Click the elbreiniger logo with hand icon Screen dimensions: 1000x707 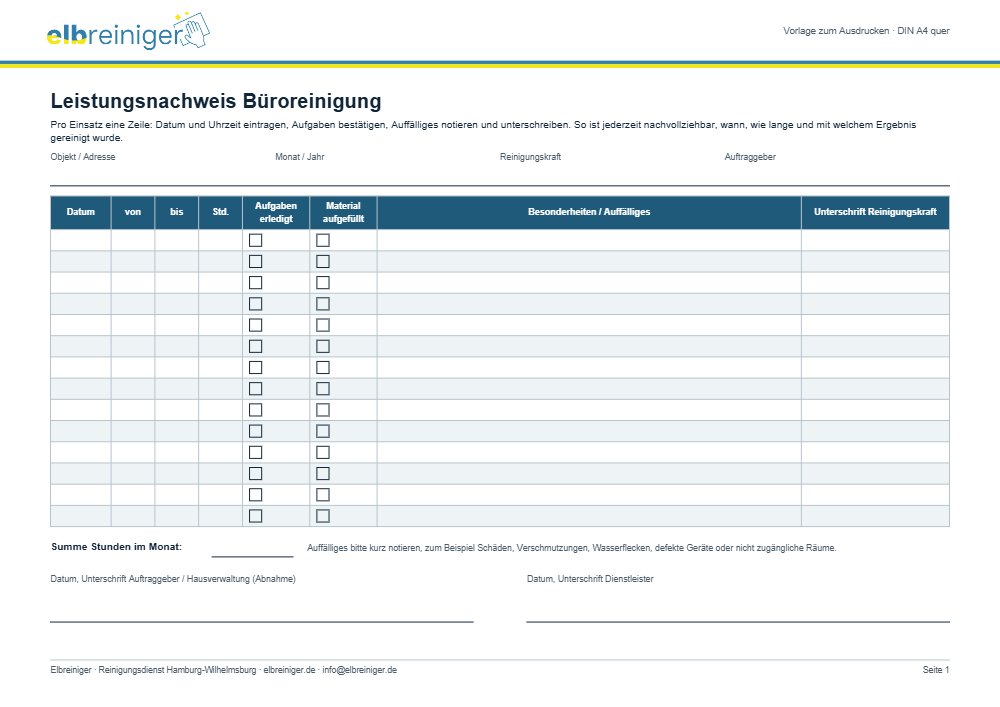pyautogui.click(x=128, y=31)
